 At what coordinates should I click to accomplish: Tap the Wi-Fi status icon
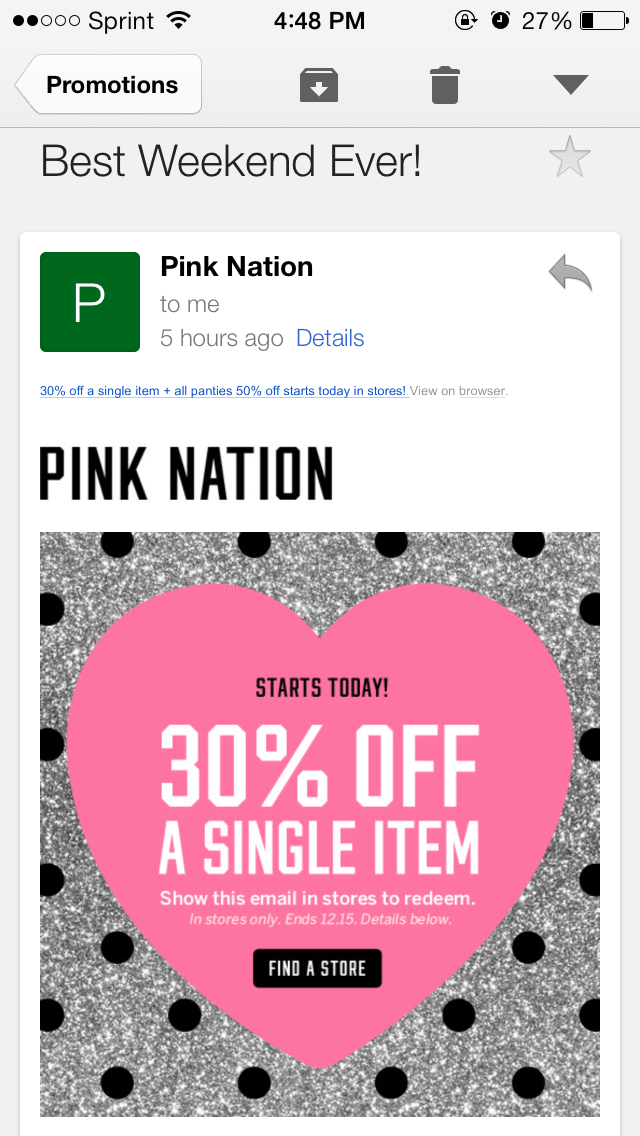[x=179, y=21]
